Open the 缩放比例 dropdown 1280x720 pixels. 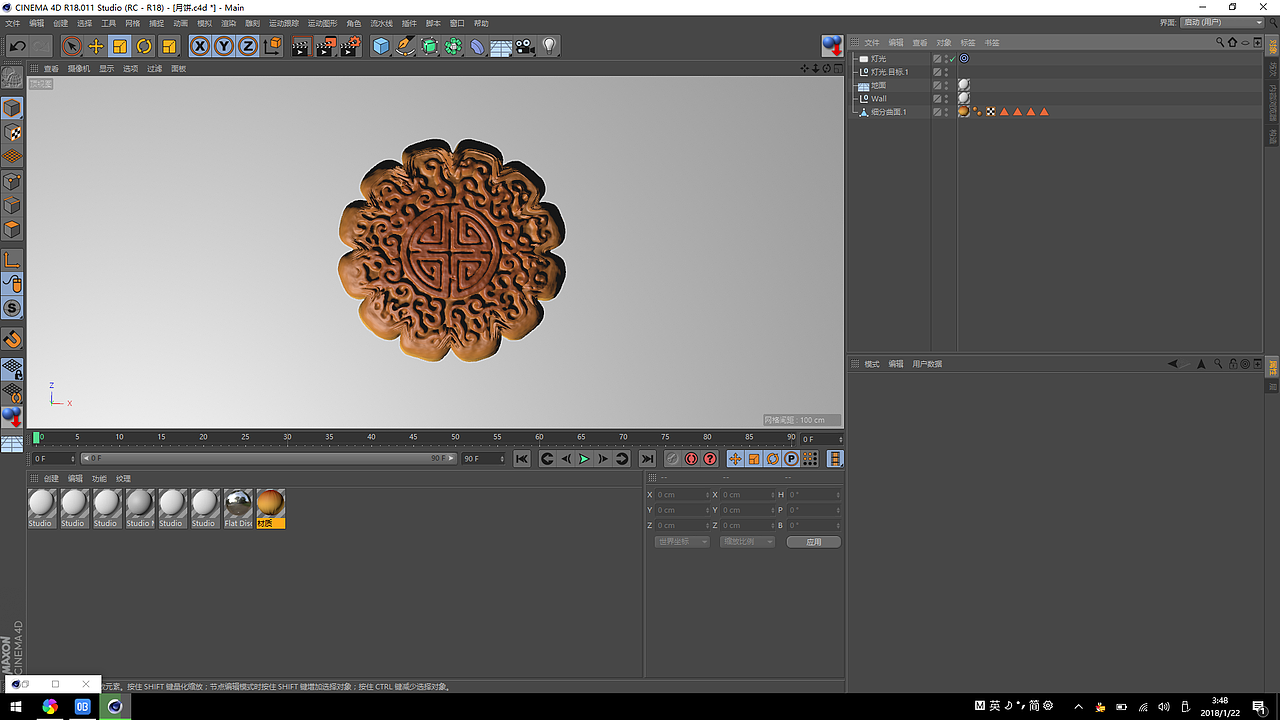[x=747, y=542]
